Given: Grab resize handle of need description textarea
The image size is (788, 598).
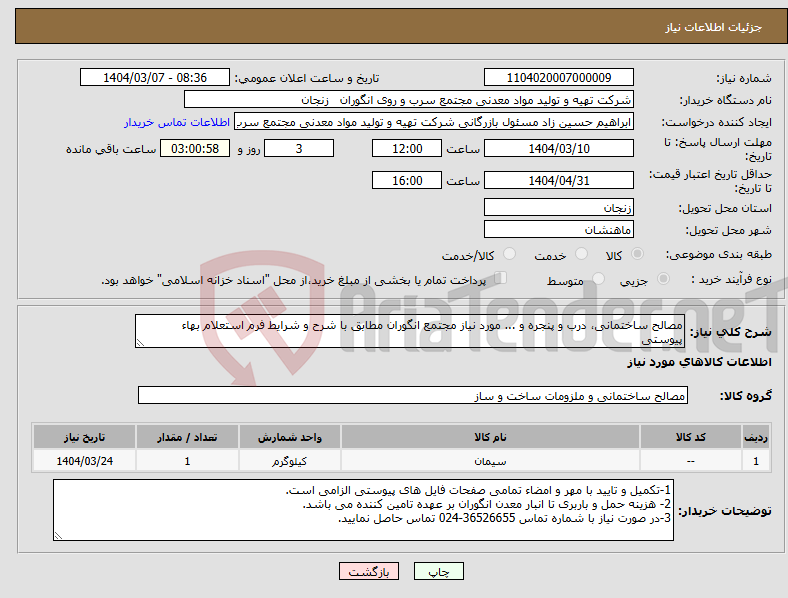Looking at the screenshot, I should tap(140, 343).
